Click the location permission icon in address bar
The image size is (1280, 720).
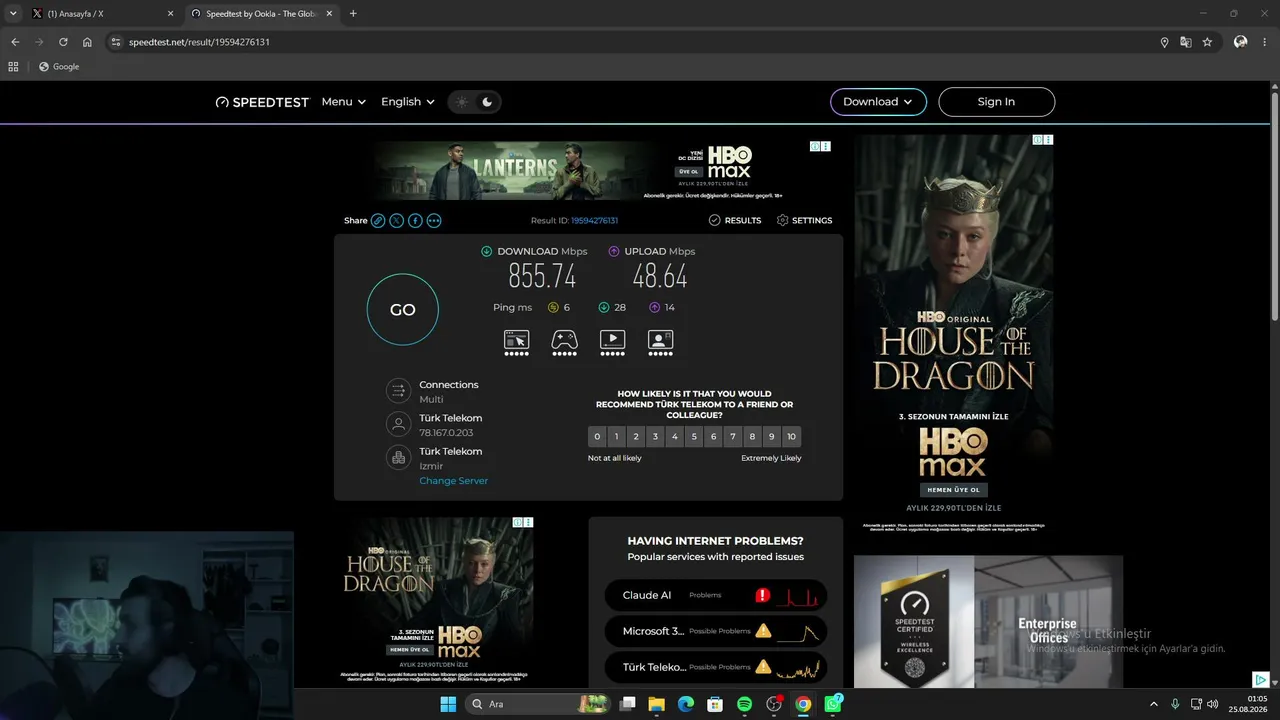coord(1164,42)
